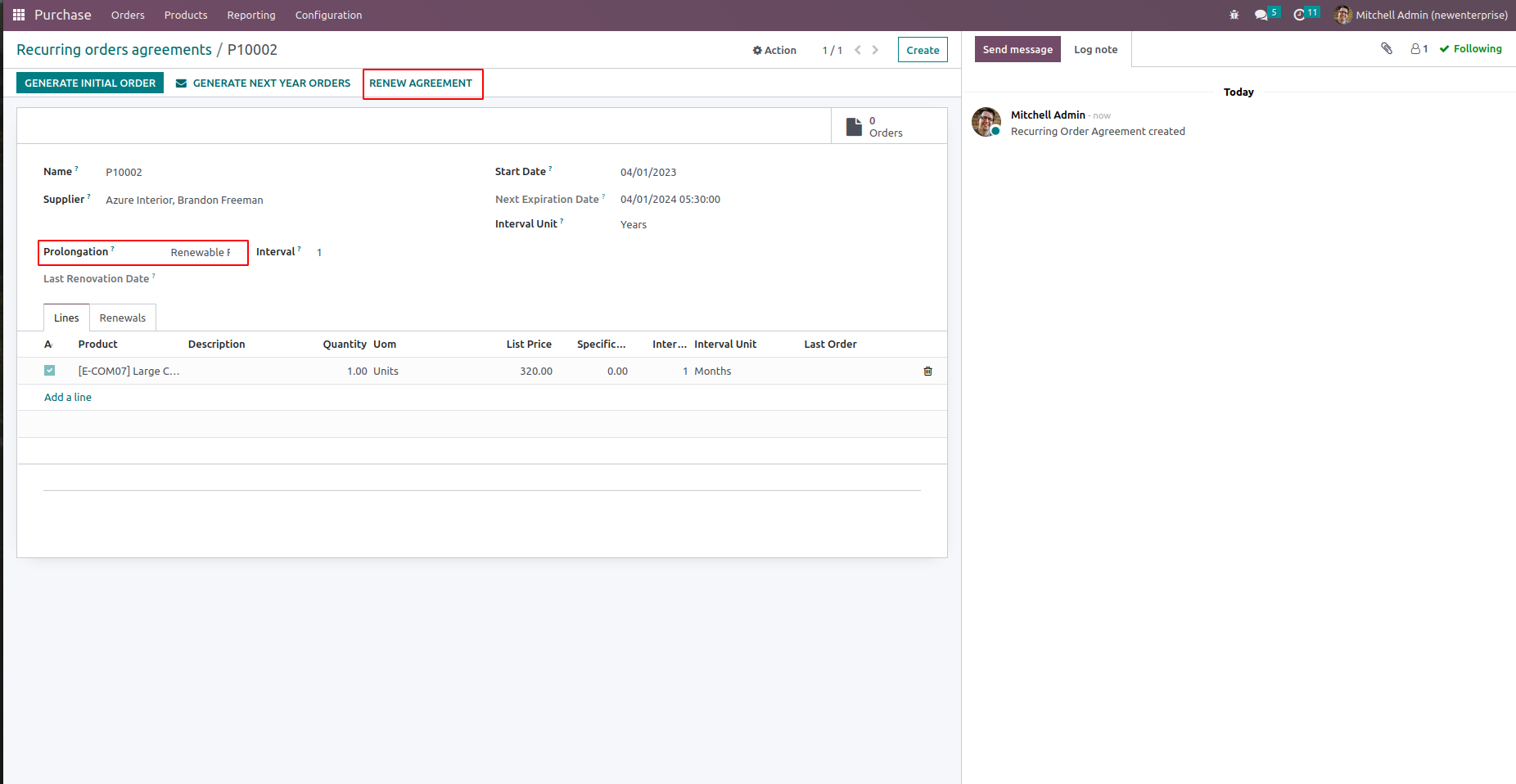Open the debug bug icon menu
The image size is (1516, 784).
(1234, 15)
